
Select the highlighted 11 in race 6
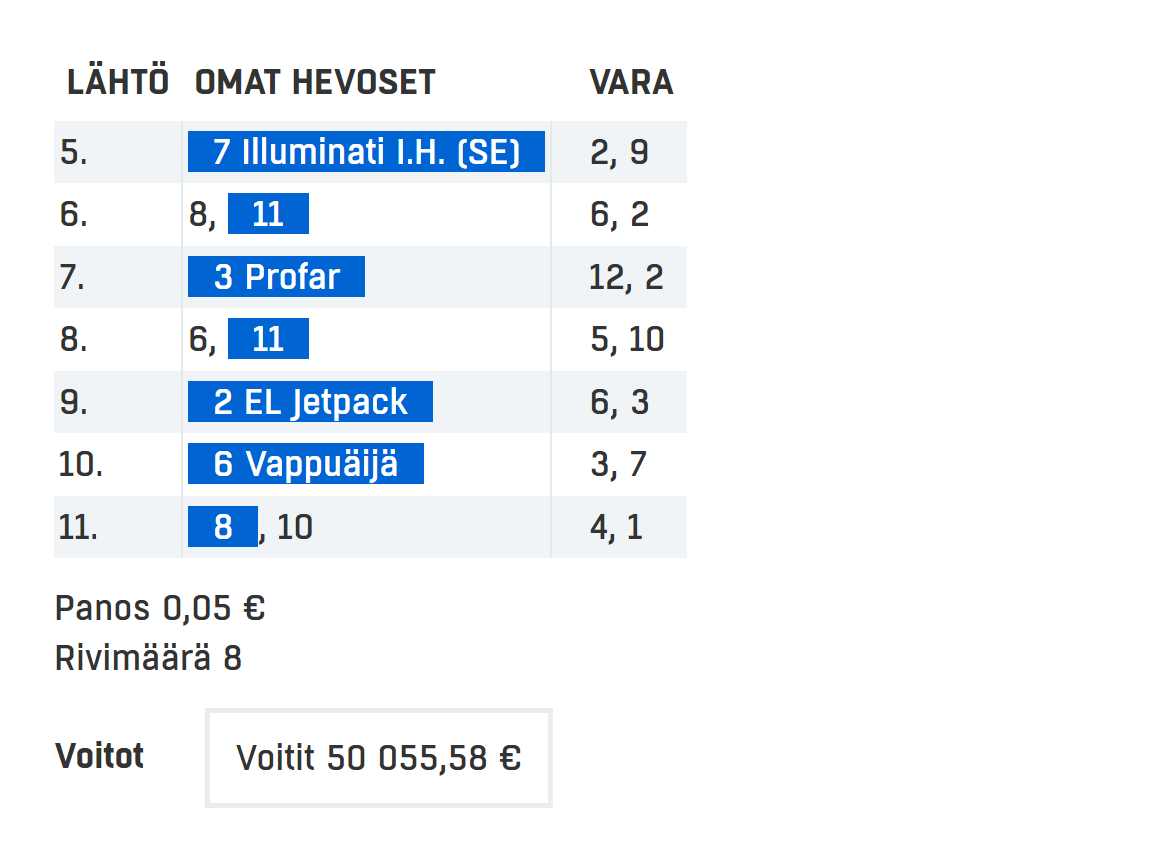click(x=268, y=213)
